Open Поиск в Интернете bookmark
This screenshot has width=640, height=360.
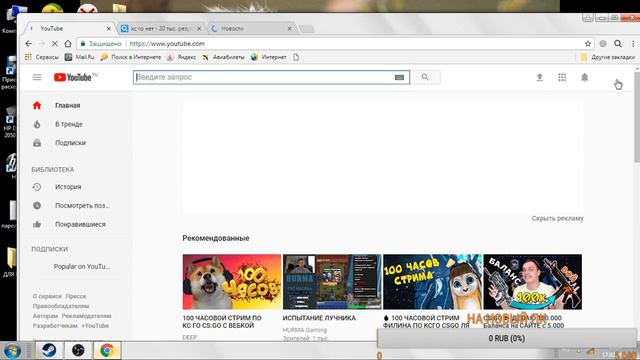(131, 57)
